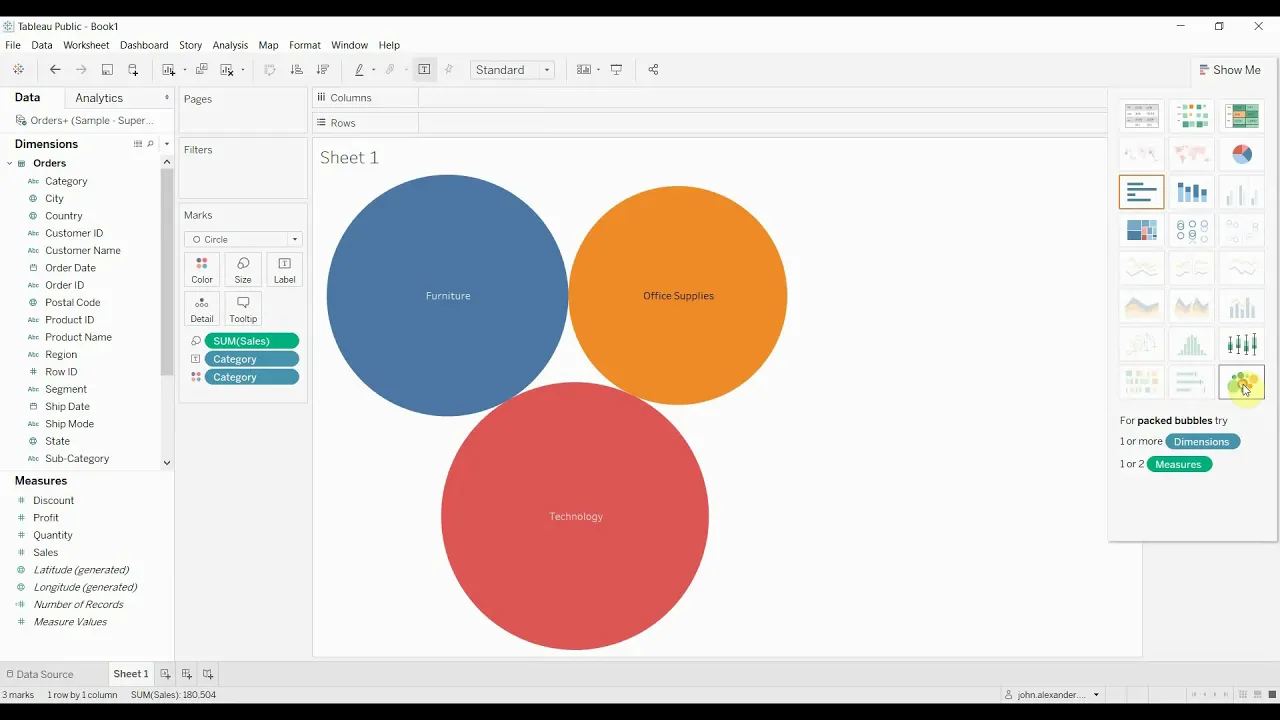Click the Undo back arrow in toolbar
The width and height of the screenshot is (1280, 720).
[x=55, y=70]
